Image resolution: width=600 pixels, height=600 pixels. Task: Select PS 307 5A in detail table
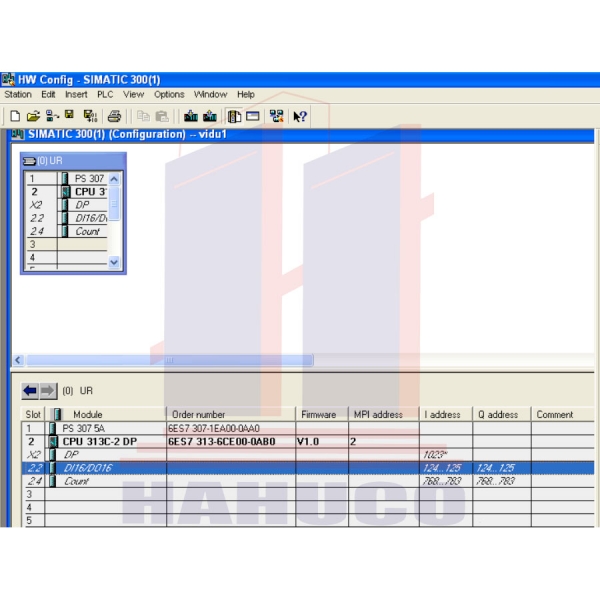[x=83, y=428]
